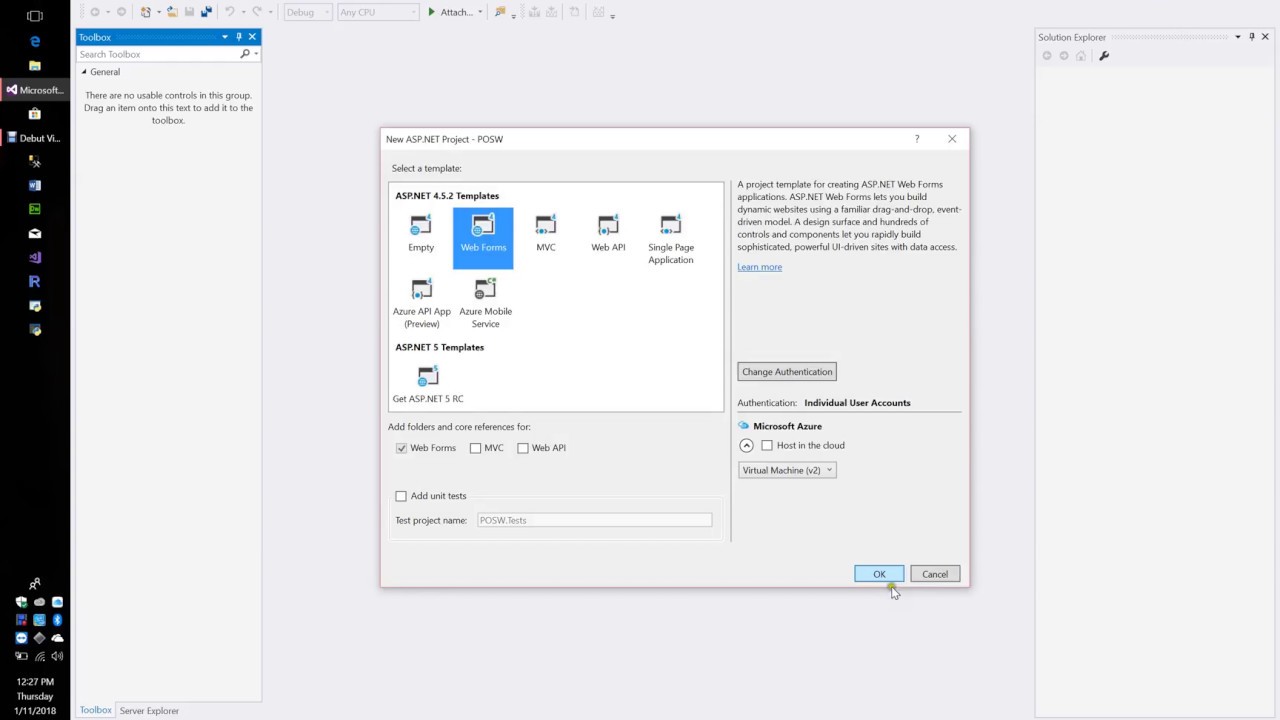The width and height of the screenshot is (1280, 720).
Task: Click the Bluetooth icon in system tray
Action: coord(57,620)
